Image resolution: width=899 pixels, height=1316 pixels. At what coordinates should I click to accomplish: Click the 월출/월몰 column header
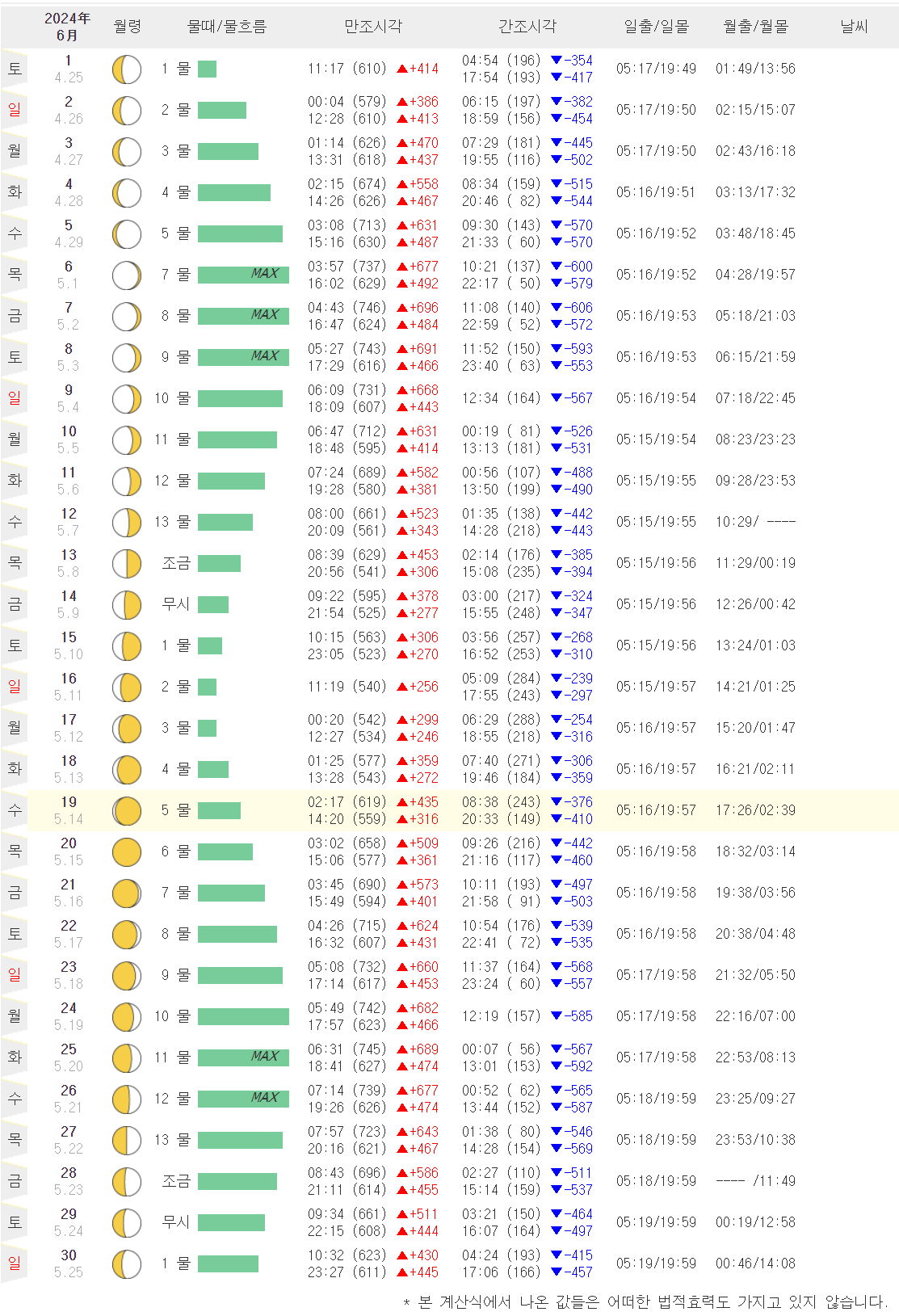point(756,27)
